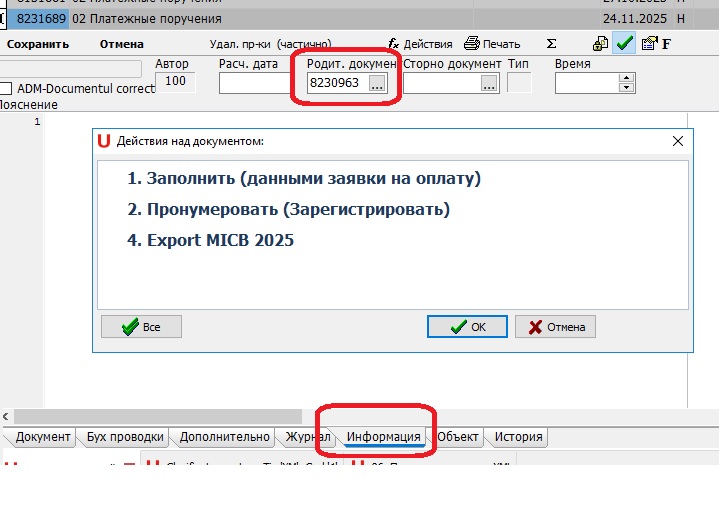719x517 pixels.
Task: Click Удал. пр-ки (частично) toolbar item
Action: tap(271, 44)
